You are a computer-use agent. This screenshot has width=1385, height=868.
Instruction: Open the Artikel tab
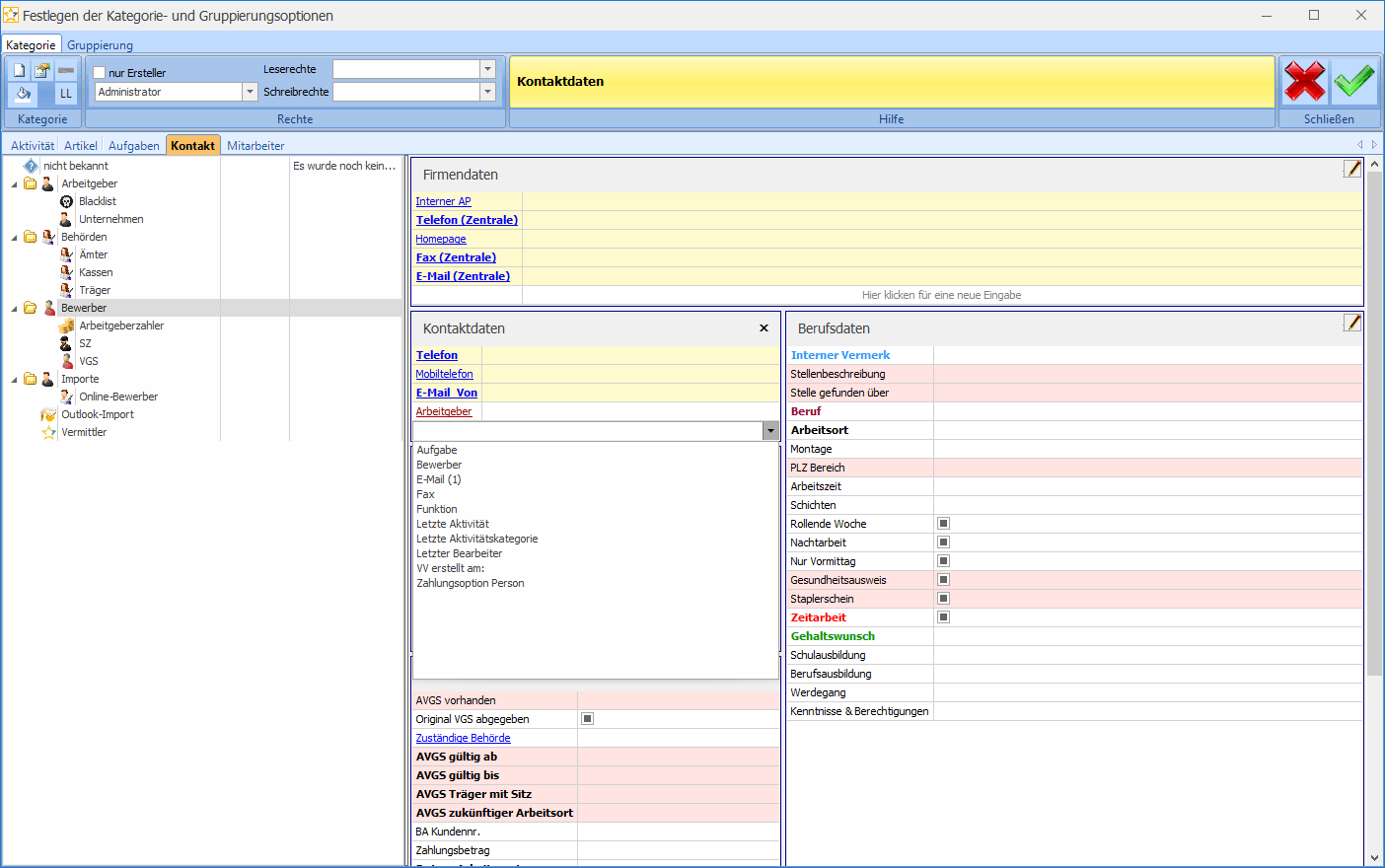pos(81,146)
